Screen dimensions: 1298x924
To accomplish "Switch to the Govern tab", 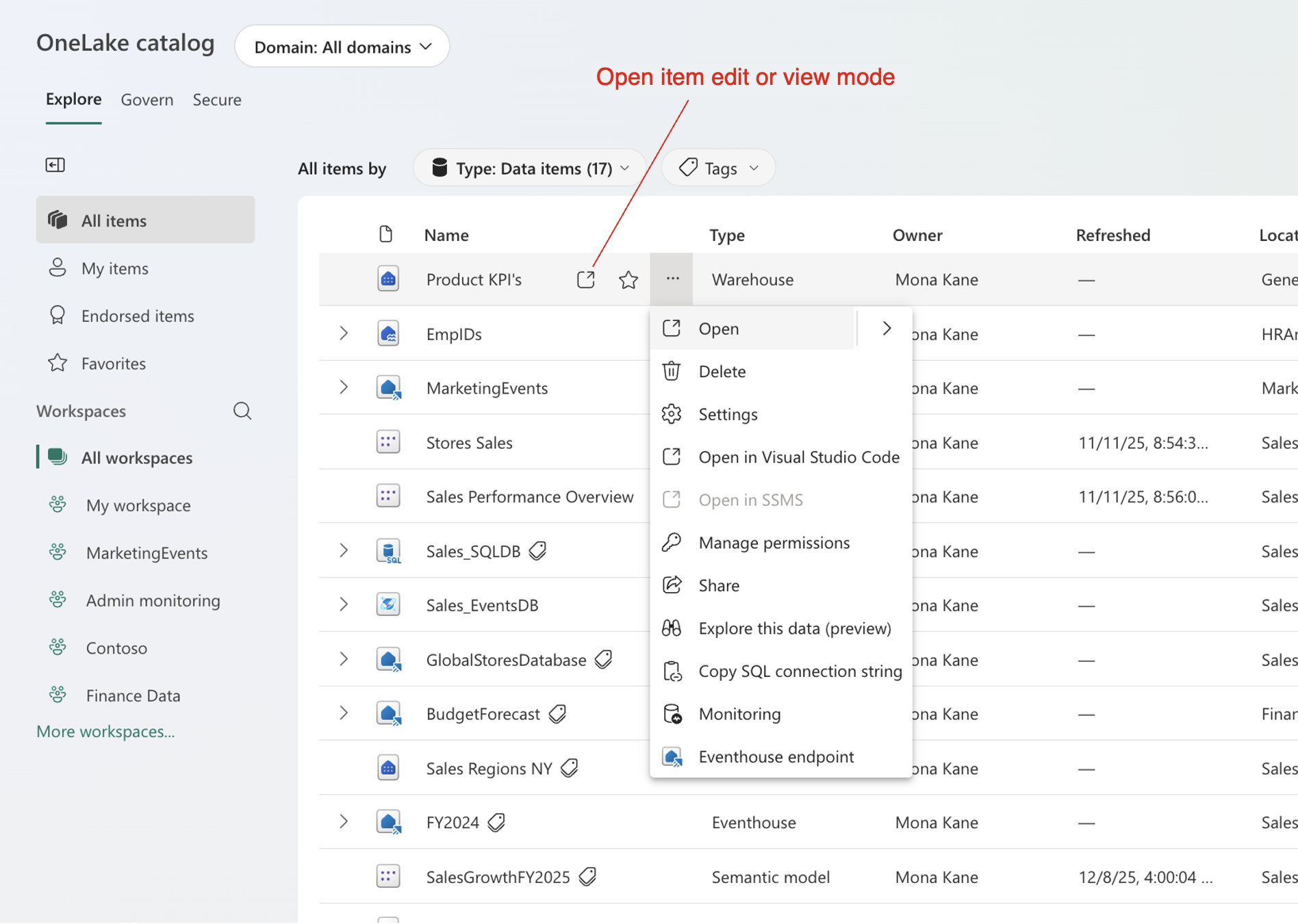I will [147, 100].
